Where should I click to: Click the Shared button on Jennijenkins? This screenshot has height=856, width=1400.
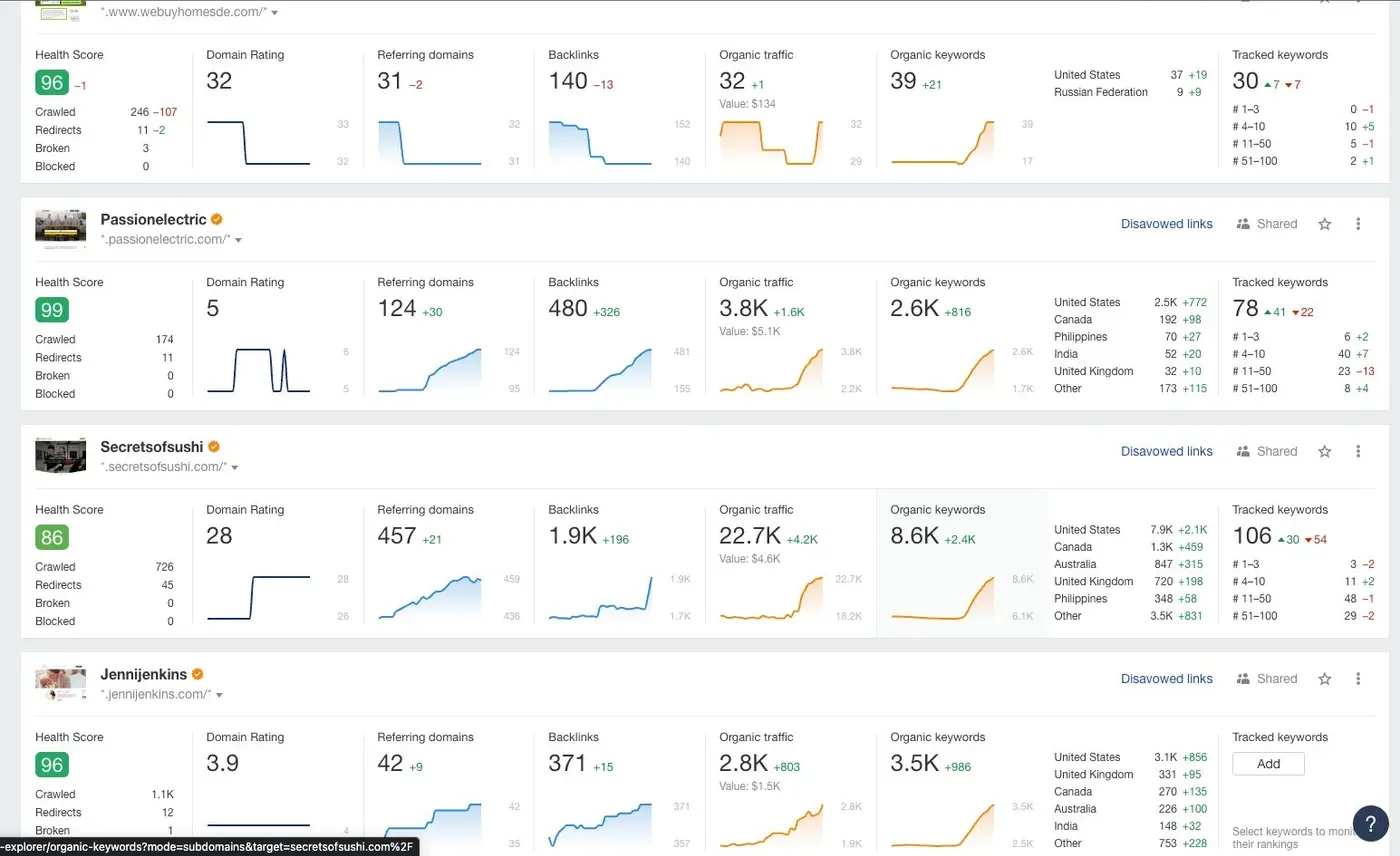pyautogui.click(x=1267, y=679)
